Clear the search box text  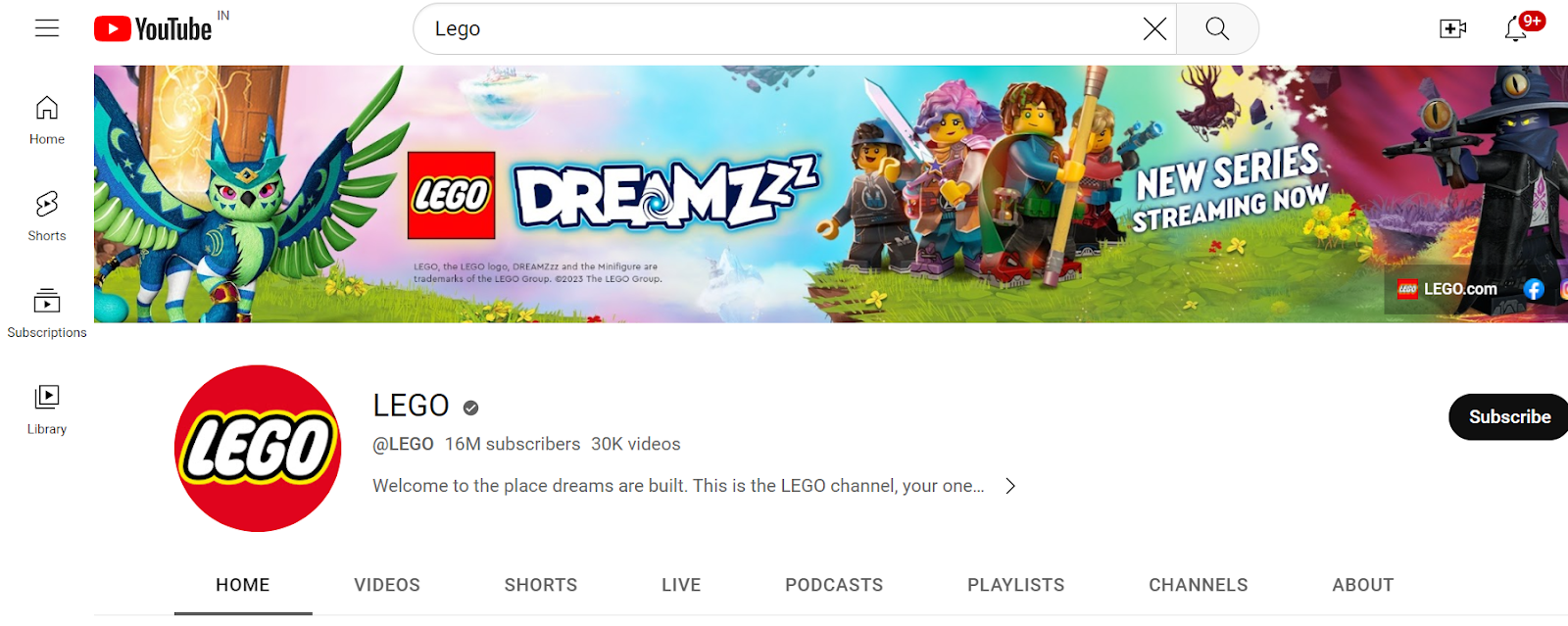(1154, 28)
